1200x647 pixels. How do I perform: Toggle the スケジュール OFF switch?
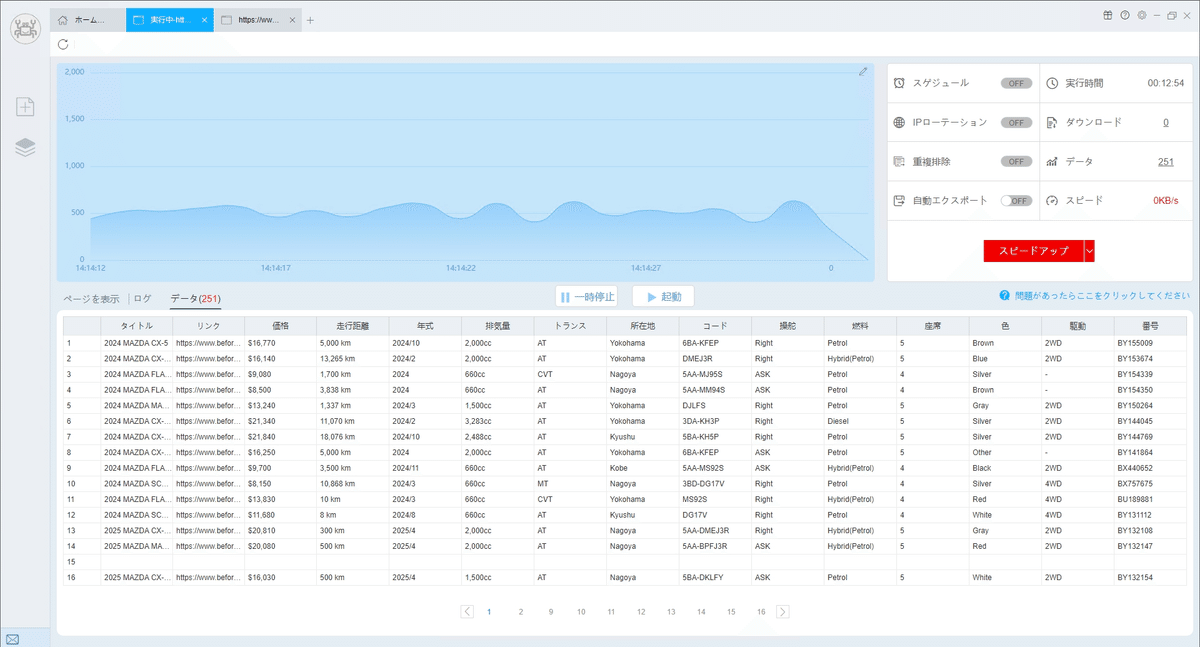click(1016, 83)
